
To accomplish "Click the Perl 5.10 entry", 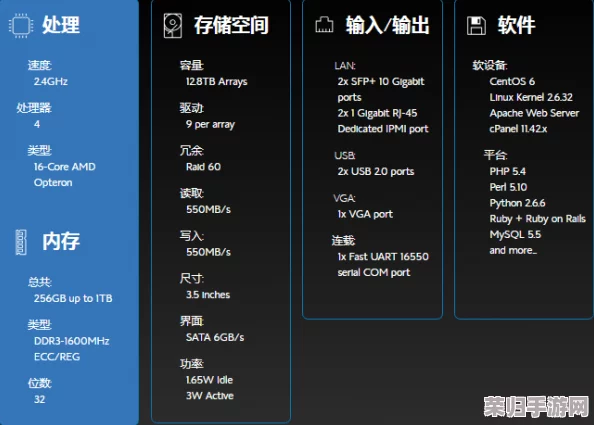I will click(x=508, y=187).
